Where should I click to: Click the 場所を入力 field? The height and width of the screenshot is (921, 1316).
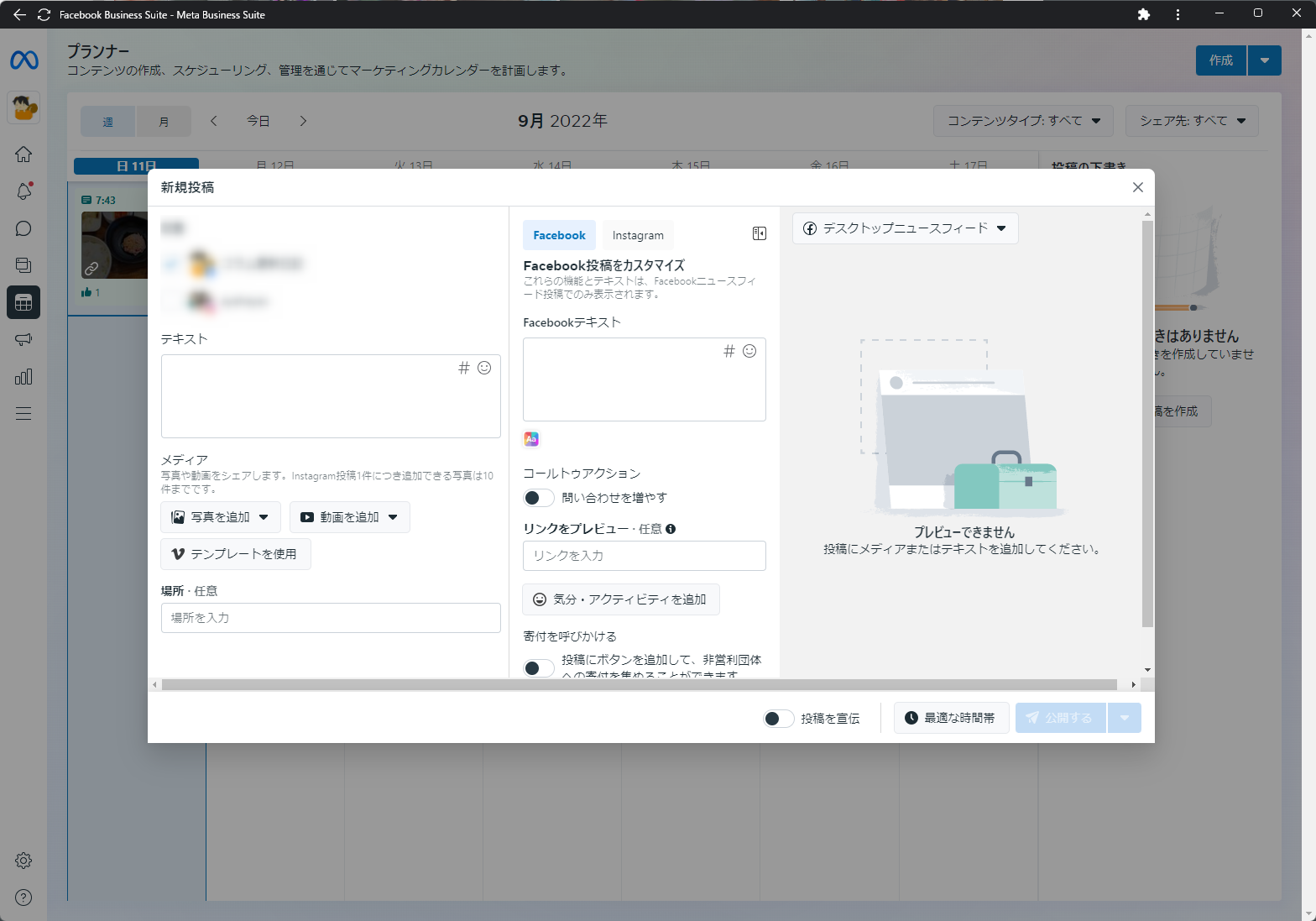tap(331, 618)
